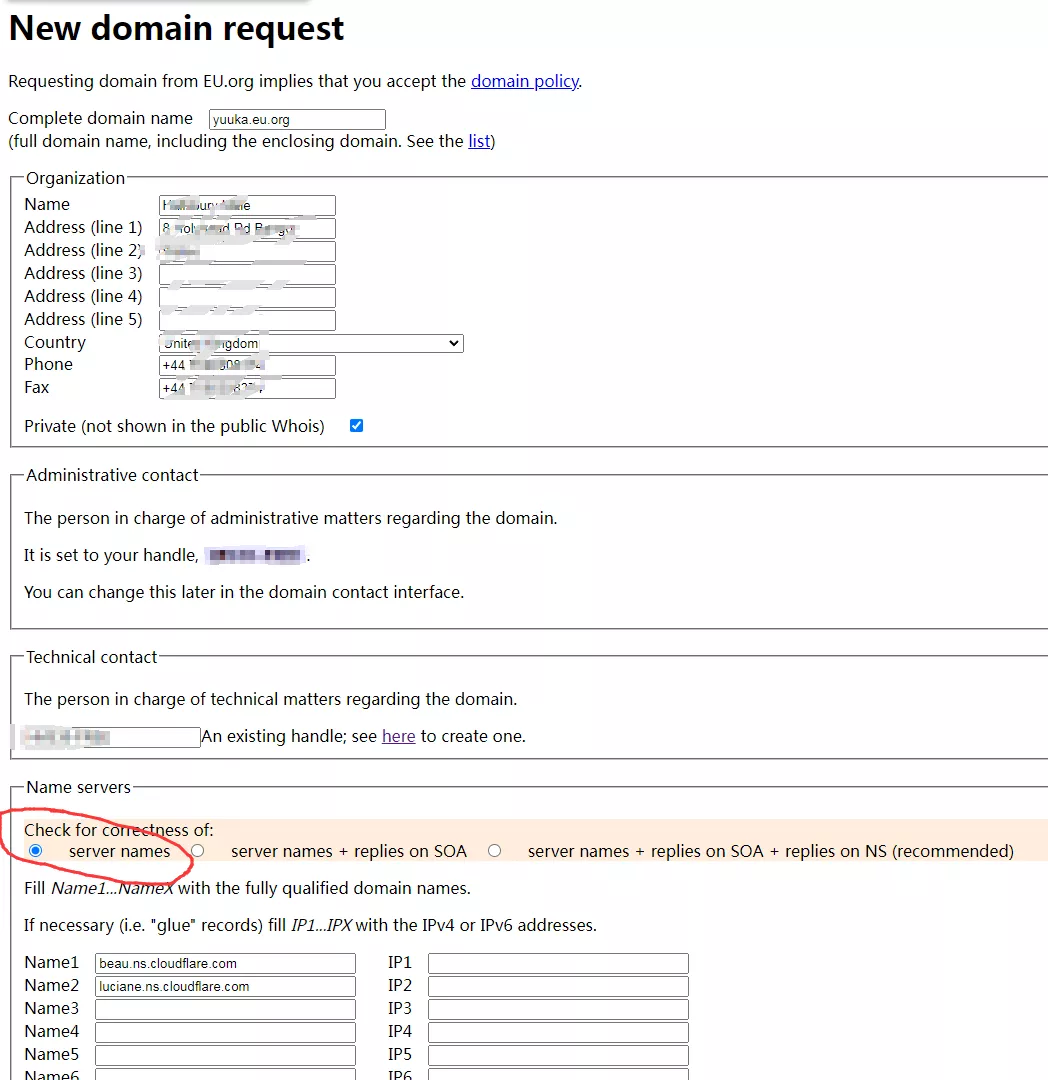Untick the Private Whois checkbox

point(356,426)
